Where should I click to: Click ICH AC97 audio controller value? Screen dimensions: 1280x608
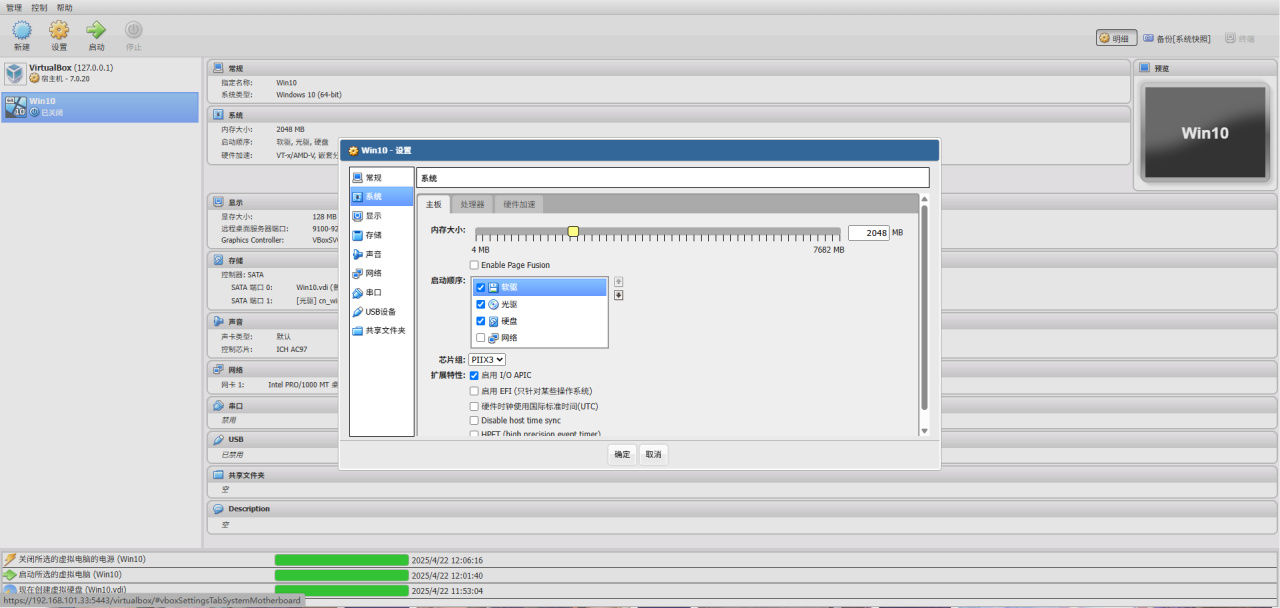click(x=293, y=349)
